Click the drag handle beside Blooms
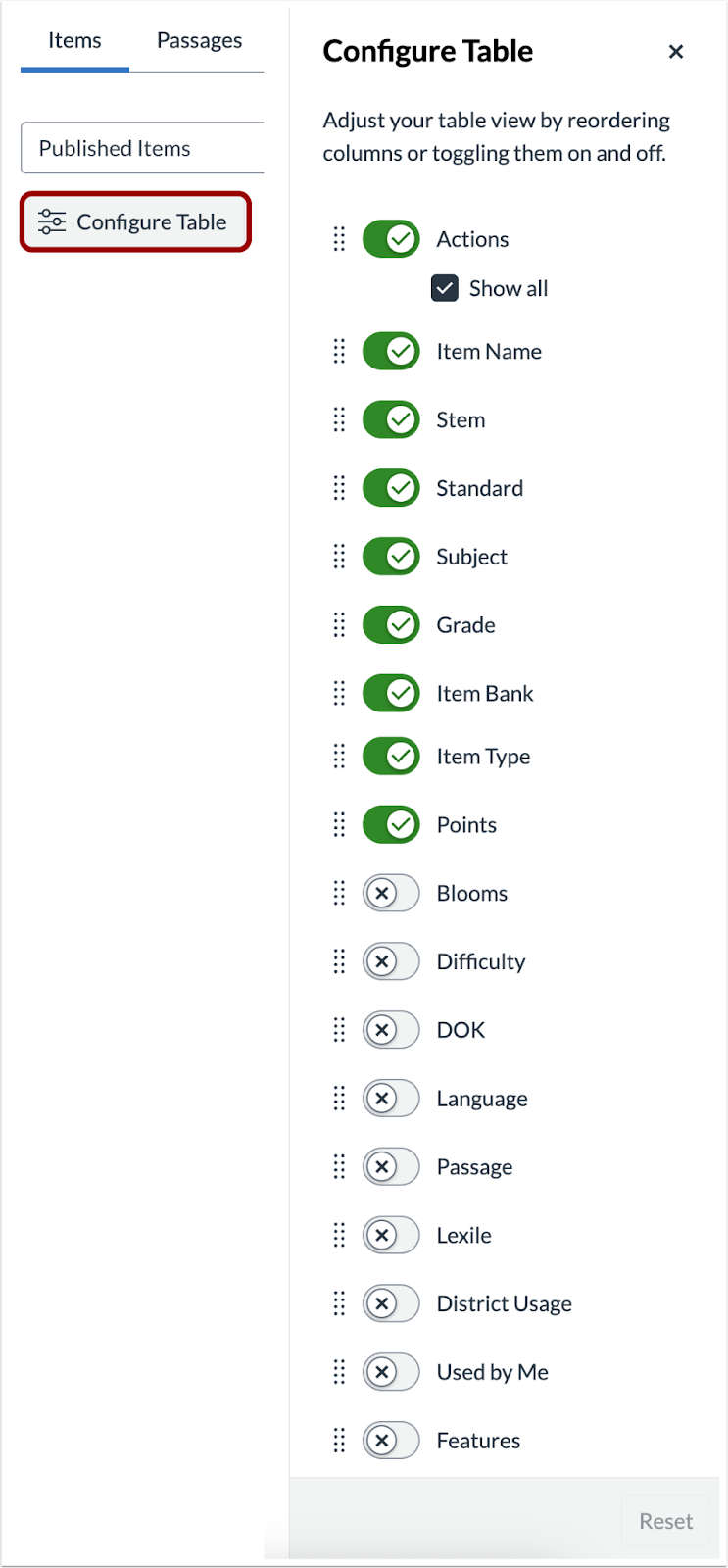 pyautogui.click(x=340, y=893)
